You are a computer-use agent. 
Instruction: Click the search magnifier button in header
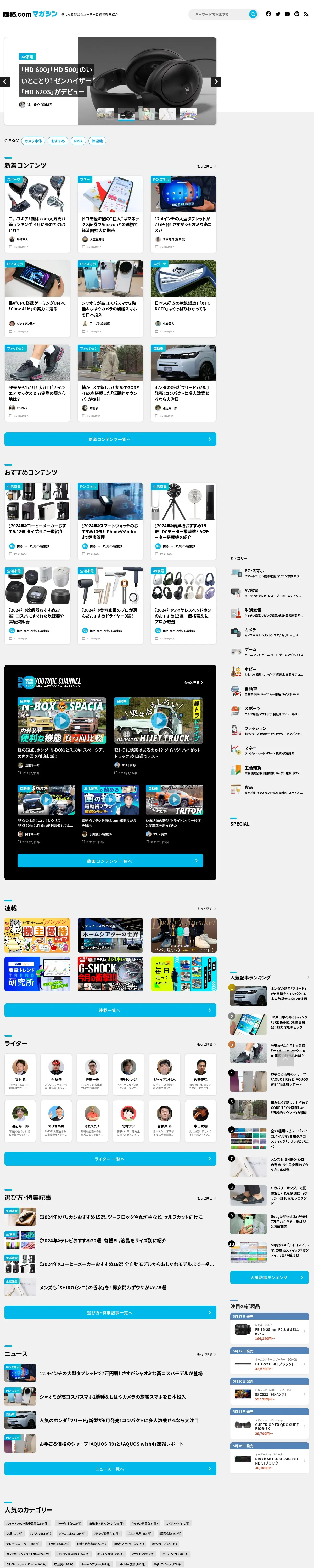pos(253,14)
